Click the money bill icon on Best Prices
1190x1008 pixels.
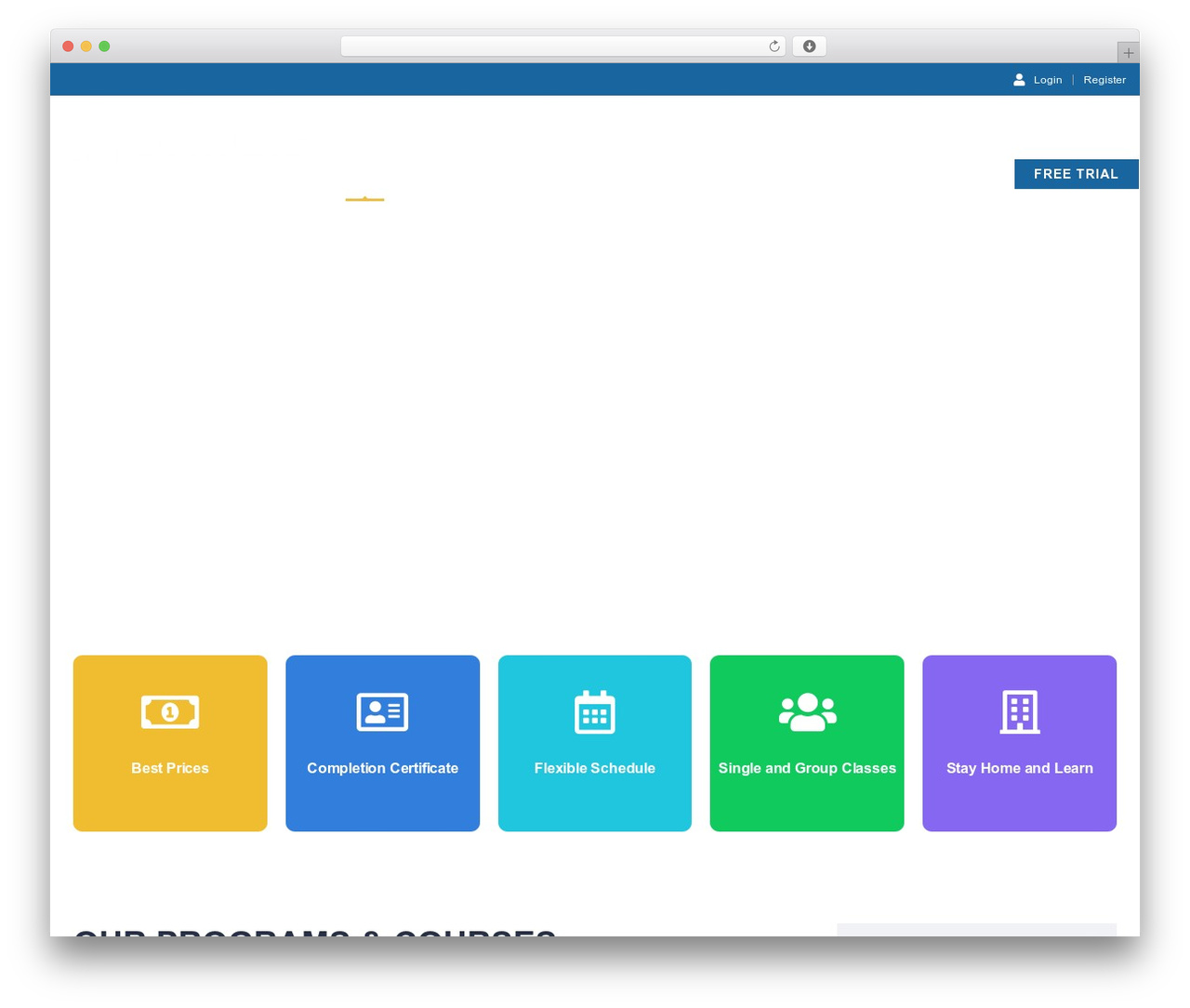point(170,712)
